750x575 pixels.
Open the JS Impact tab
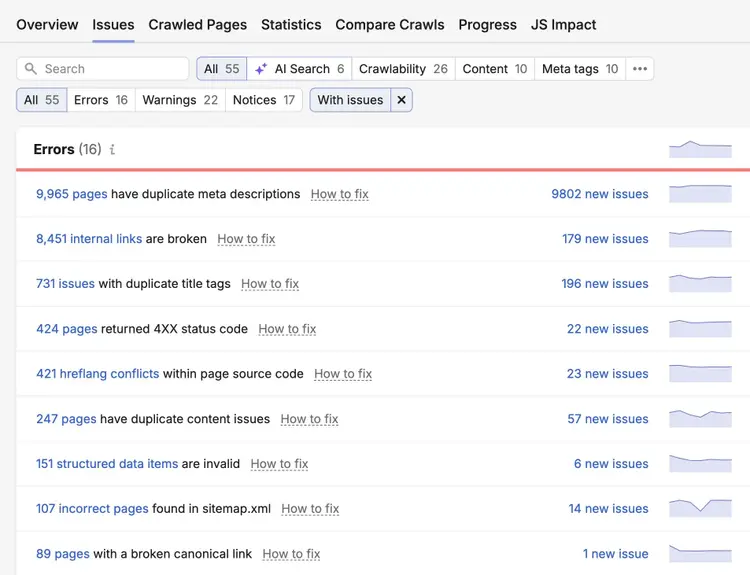(563, 24)
